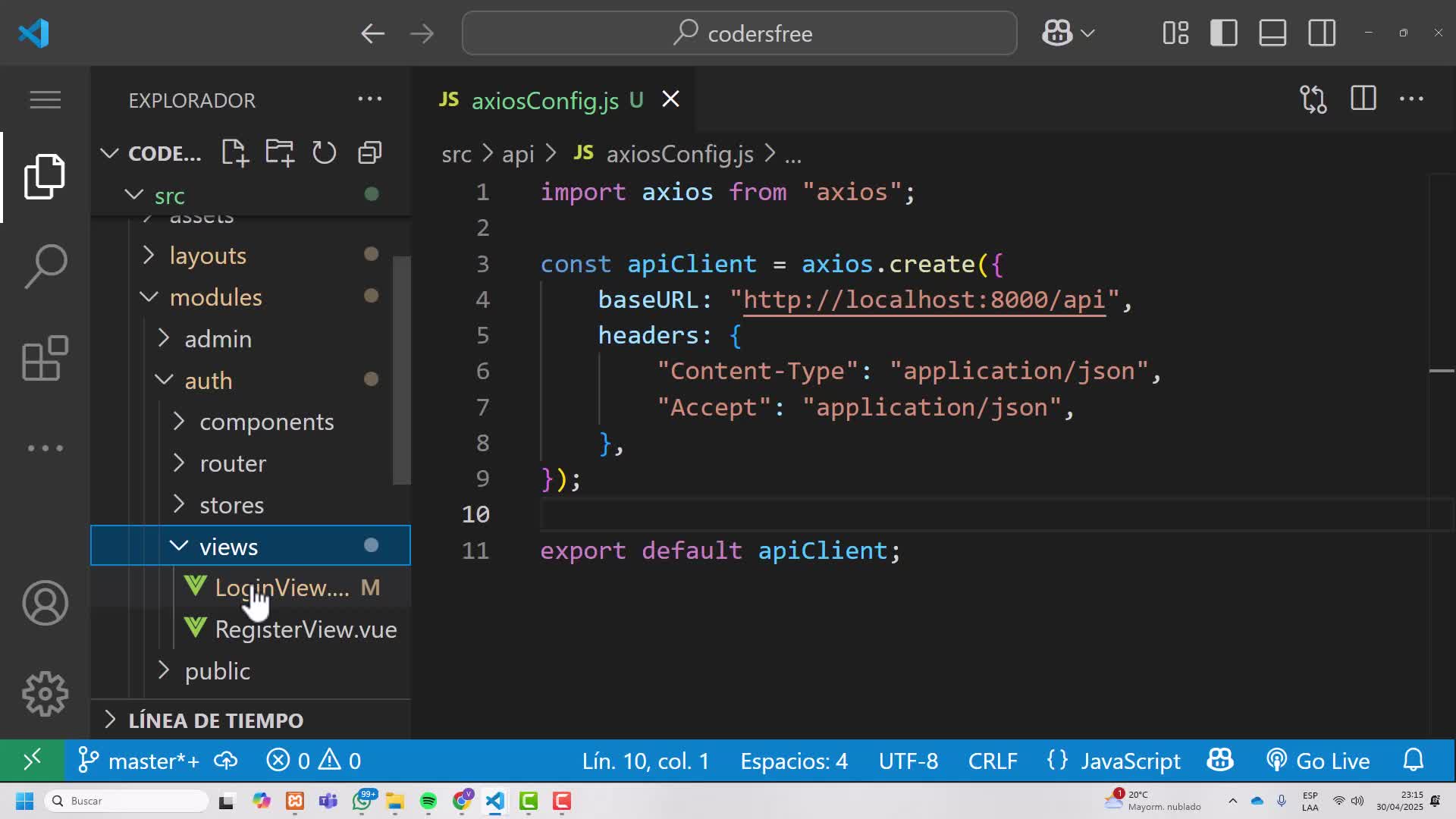This screenshot has width=1456, height=819.
Task: Split the editor to the right
Action: (x=1363, y=99)
